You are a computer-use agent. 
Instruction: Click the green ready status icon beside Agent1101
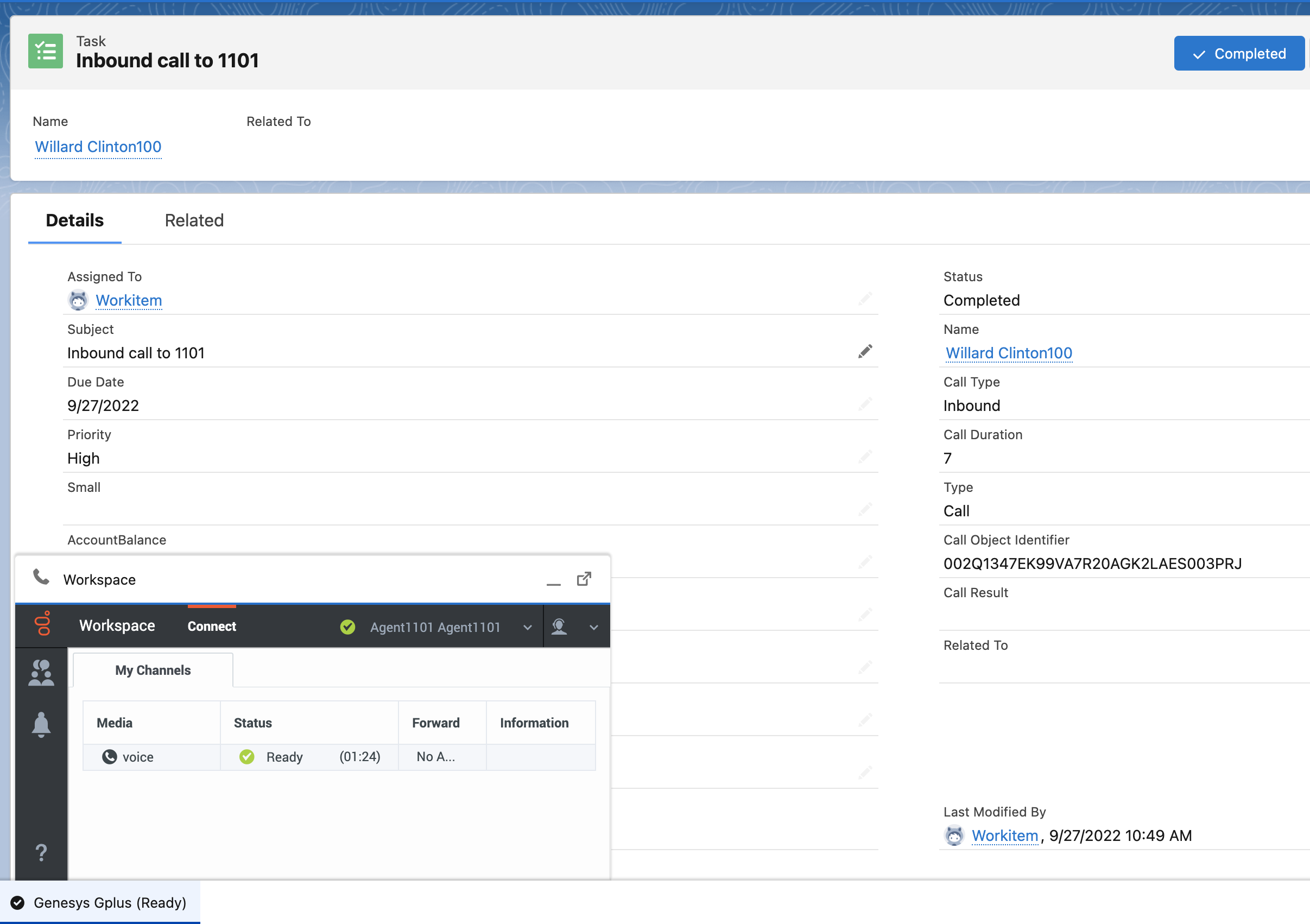347,626
